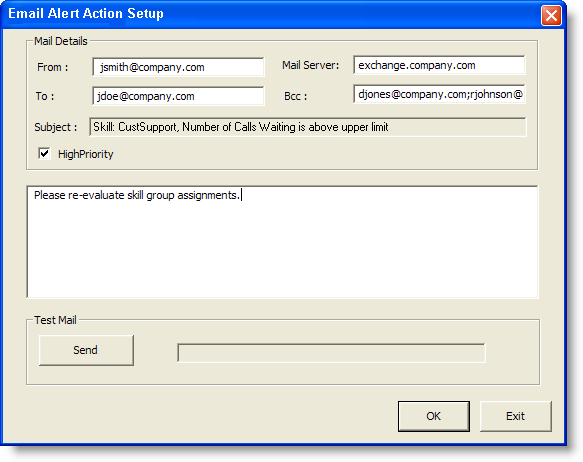
Task: Click the HighPriority label text
Action: (86, 154)
